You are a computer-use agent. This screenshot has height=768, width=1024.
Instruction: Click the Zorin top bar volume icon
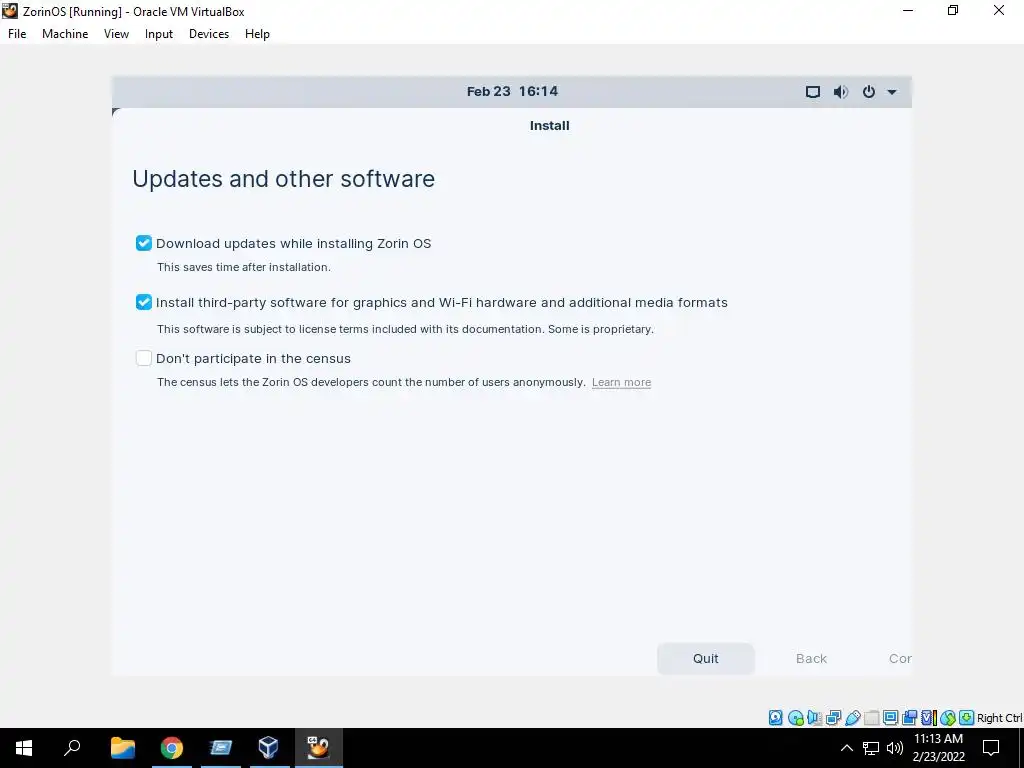click(840, 92)
